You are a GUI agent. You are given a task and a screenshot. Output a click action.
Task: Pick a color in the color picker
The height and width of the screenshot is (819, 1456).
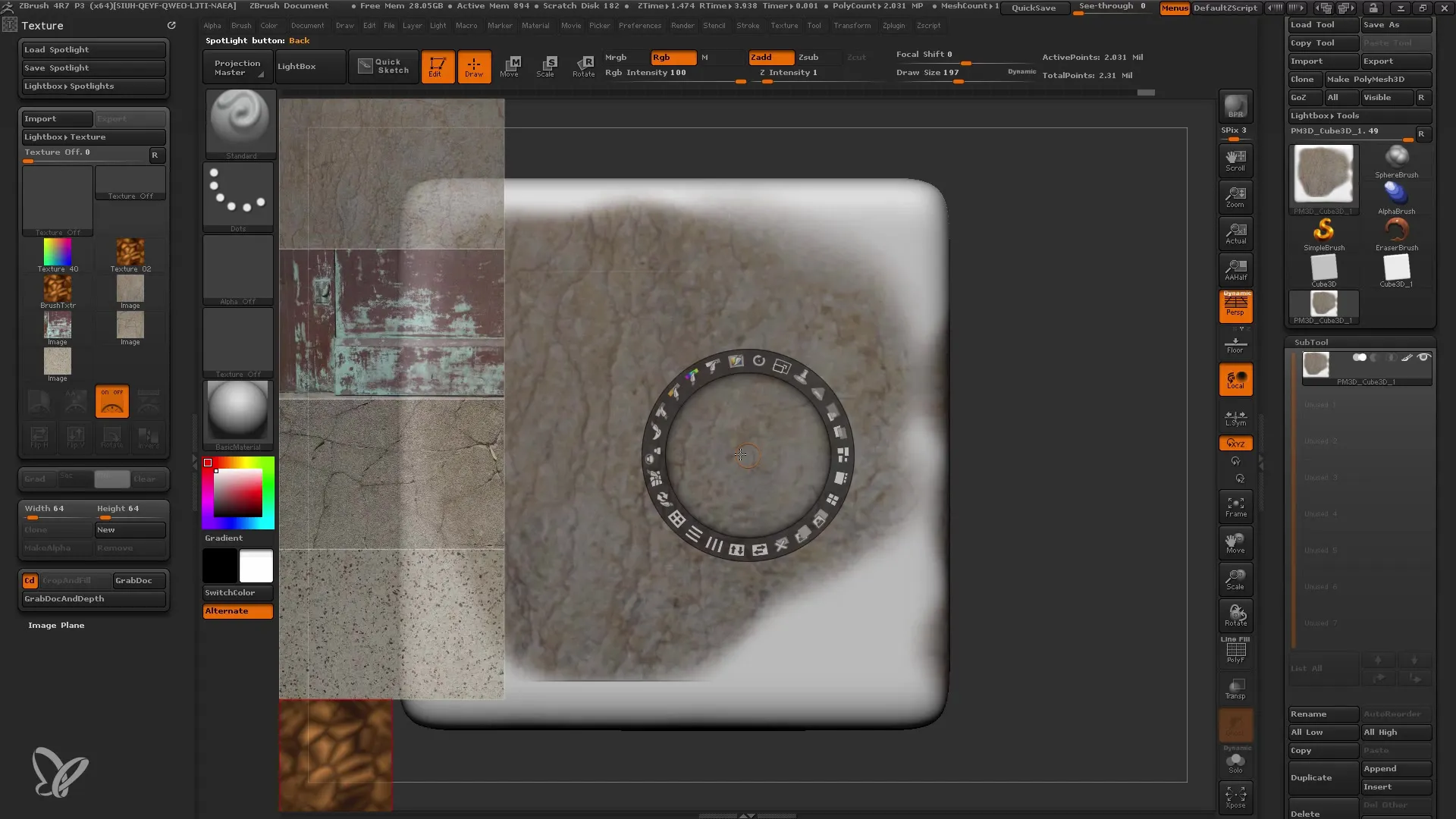(x=238, y=493)
